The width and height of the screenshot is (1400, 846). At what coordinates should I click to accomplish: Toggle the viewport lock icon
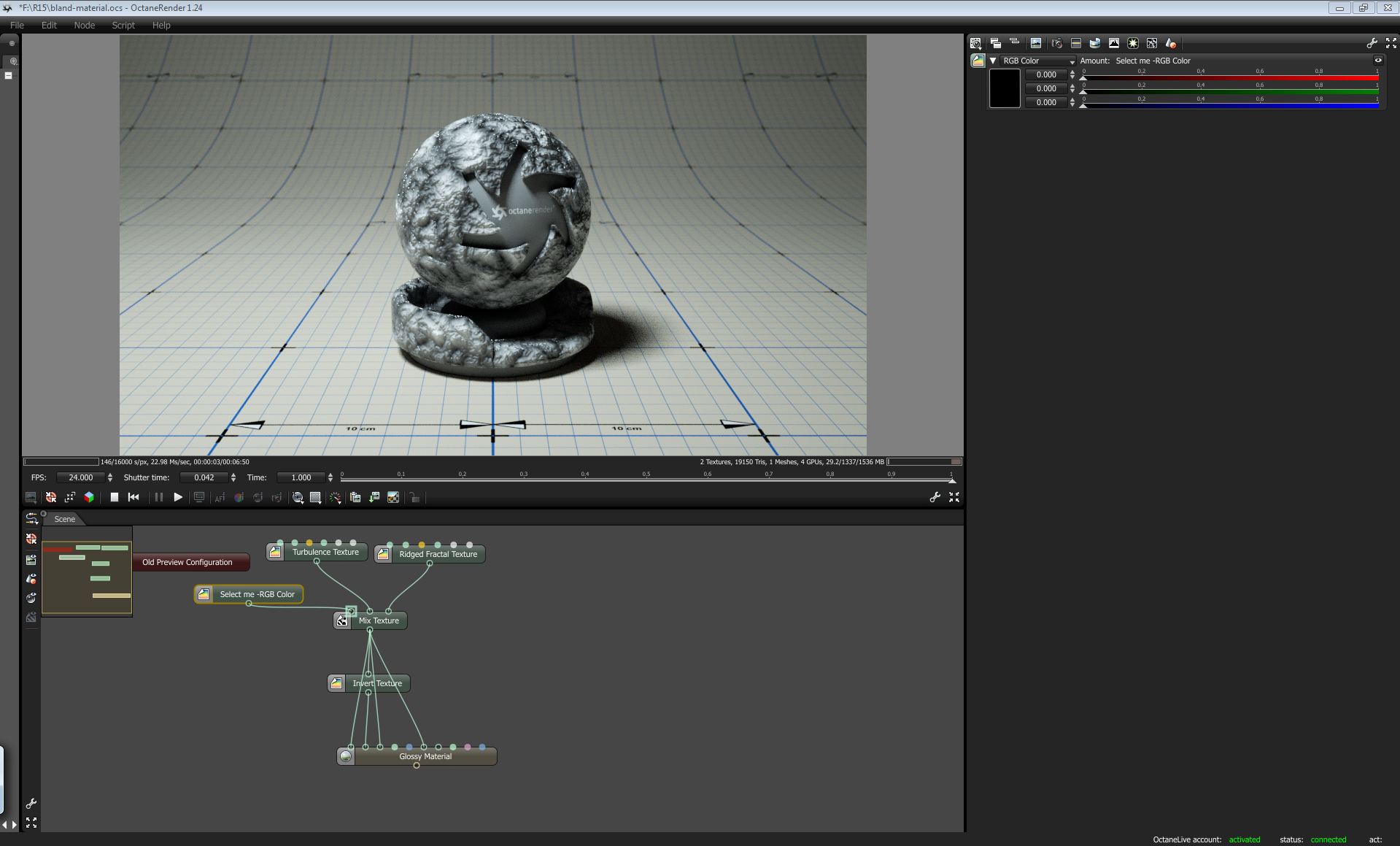[x=414, y=497]
